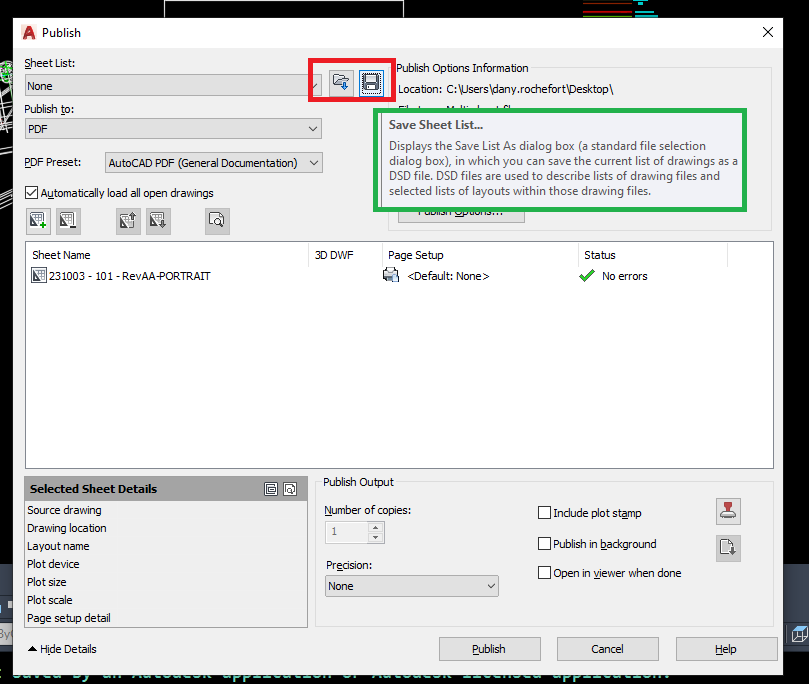Enable Include plot stamp
The image size is (809, 684).
coord(544,512)
